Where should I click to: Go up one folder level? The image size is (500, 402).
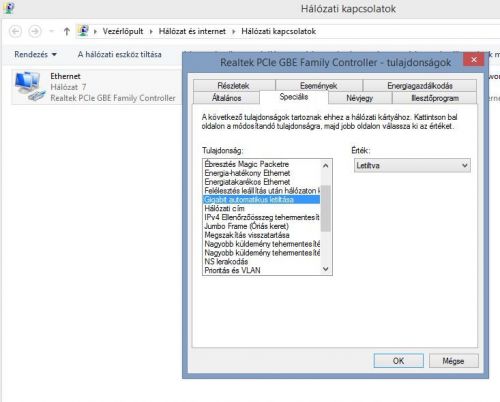[67, 31]
